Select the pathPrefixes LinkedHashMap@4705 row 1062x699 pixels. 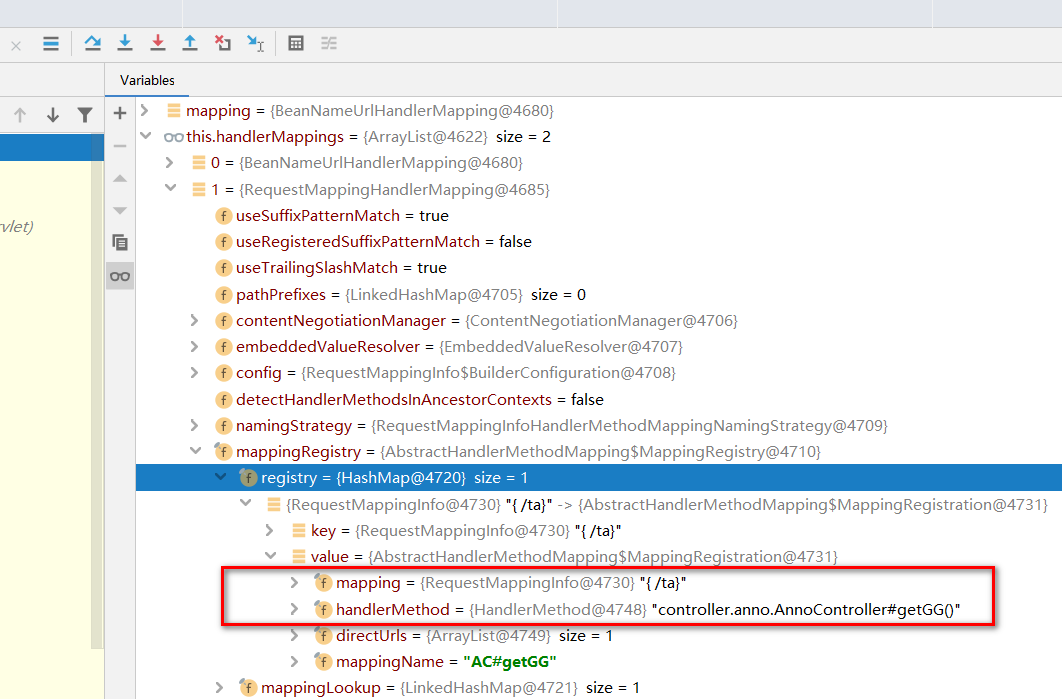coord(599,295)
